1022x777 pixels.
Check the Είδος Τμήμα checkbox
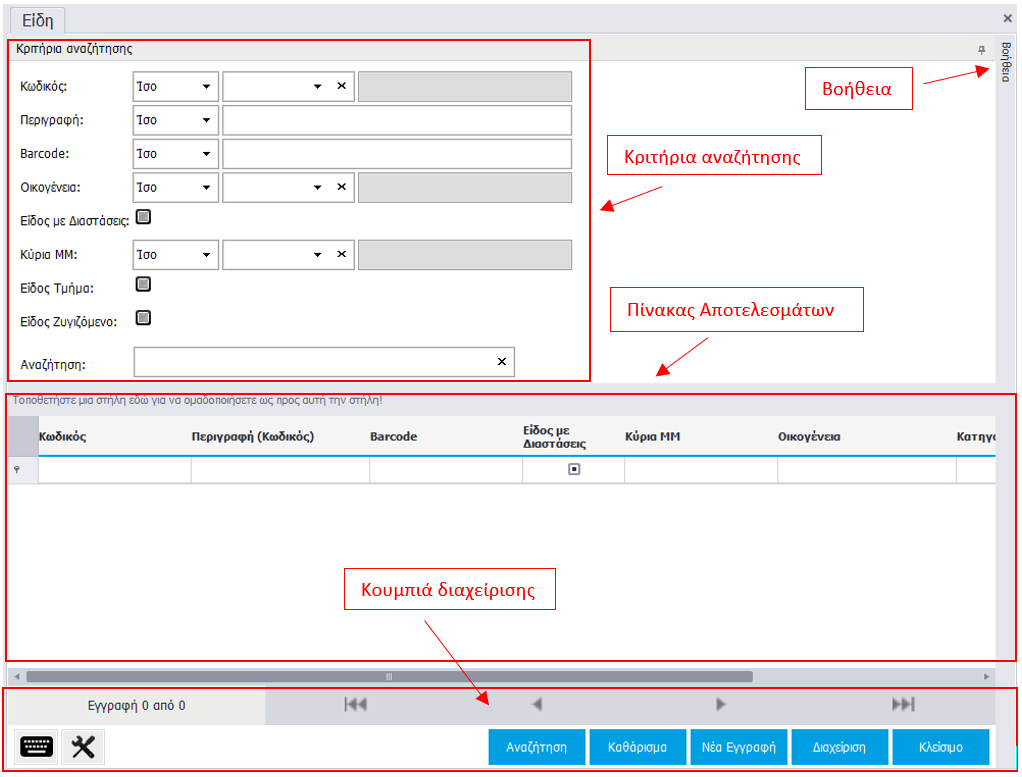pyautogui.click(x=143, y=285)
